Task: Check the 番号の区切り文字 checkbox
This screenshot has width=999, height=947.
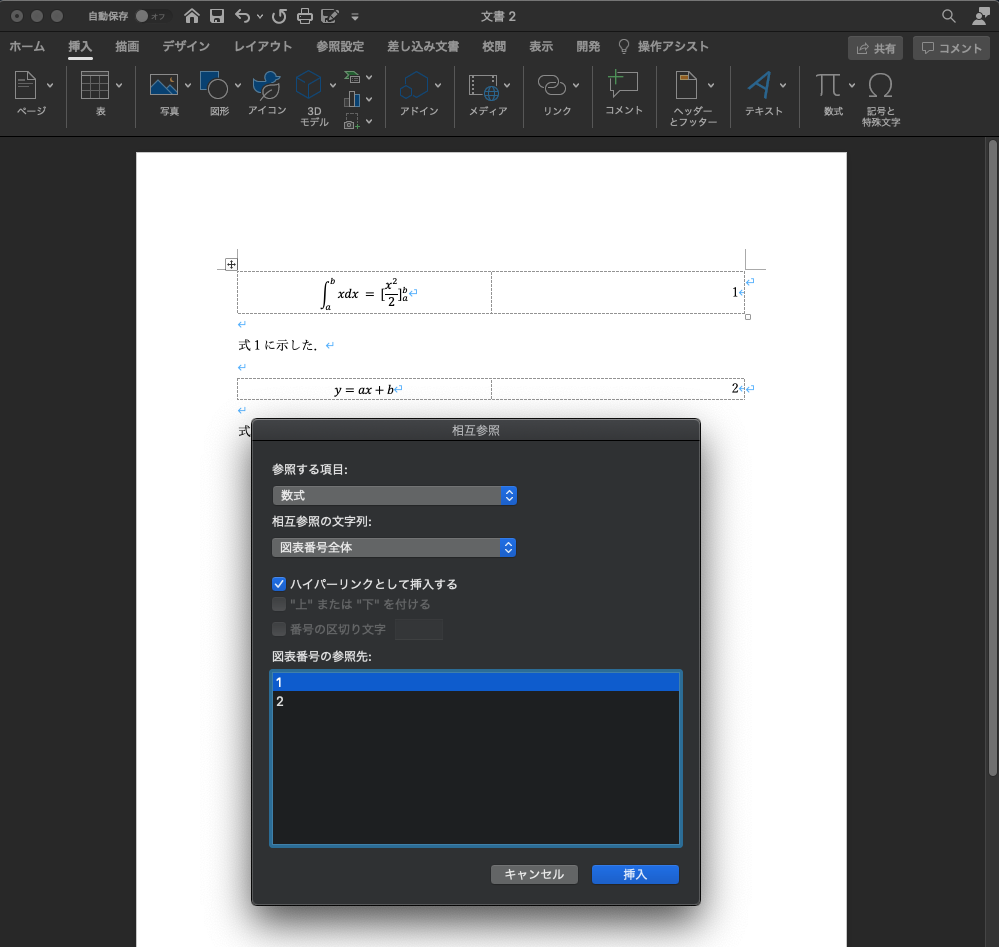Action: [279, 629]
